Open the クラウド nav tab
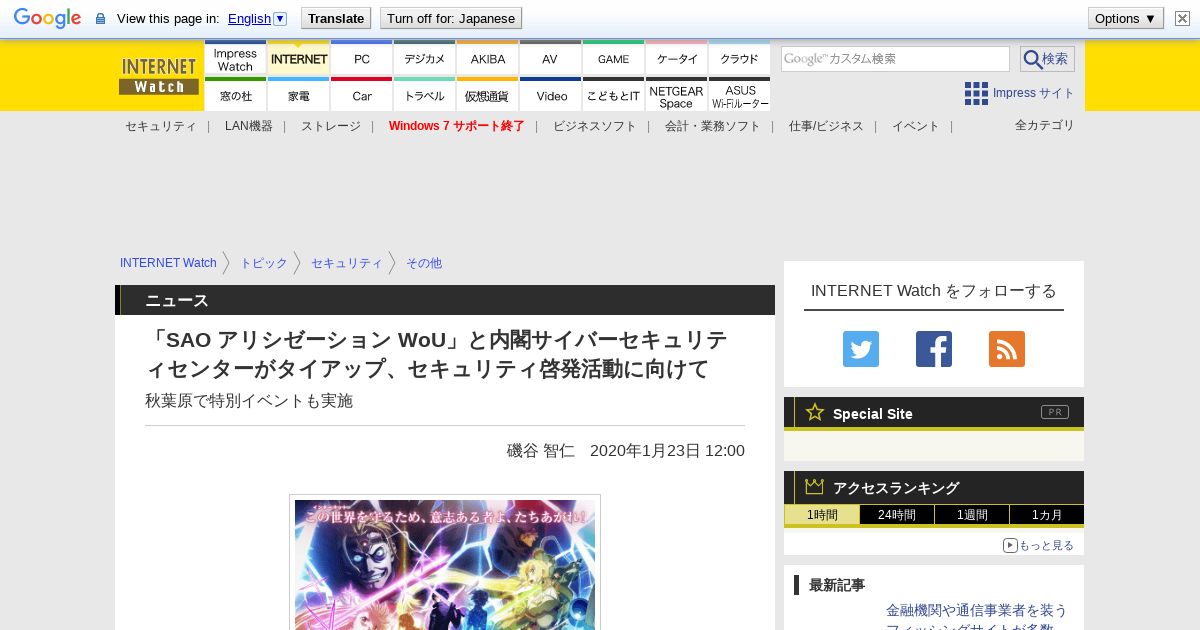The height and width of the screenshot is (630, 1200). [739, 59]
